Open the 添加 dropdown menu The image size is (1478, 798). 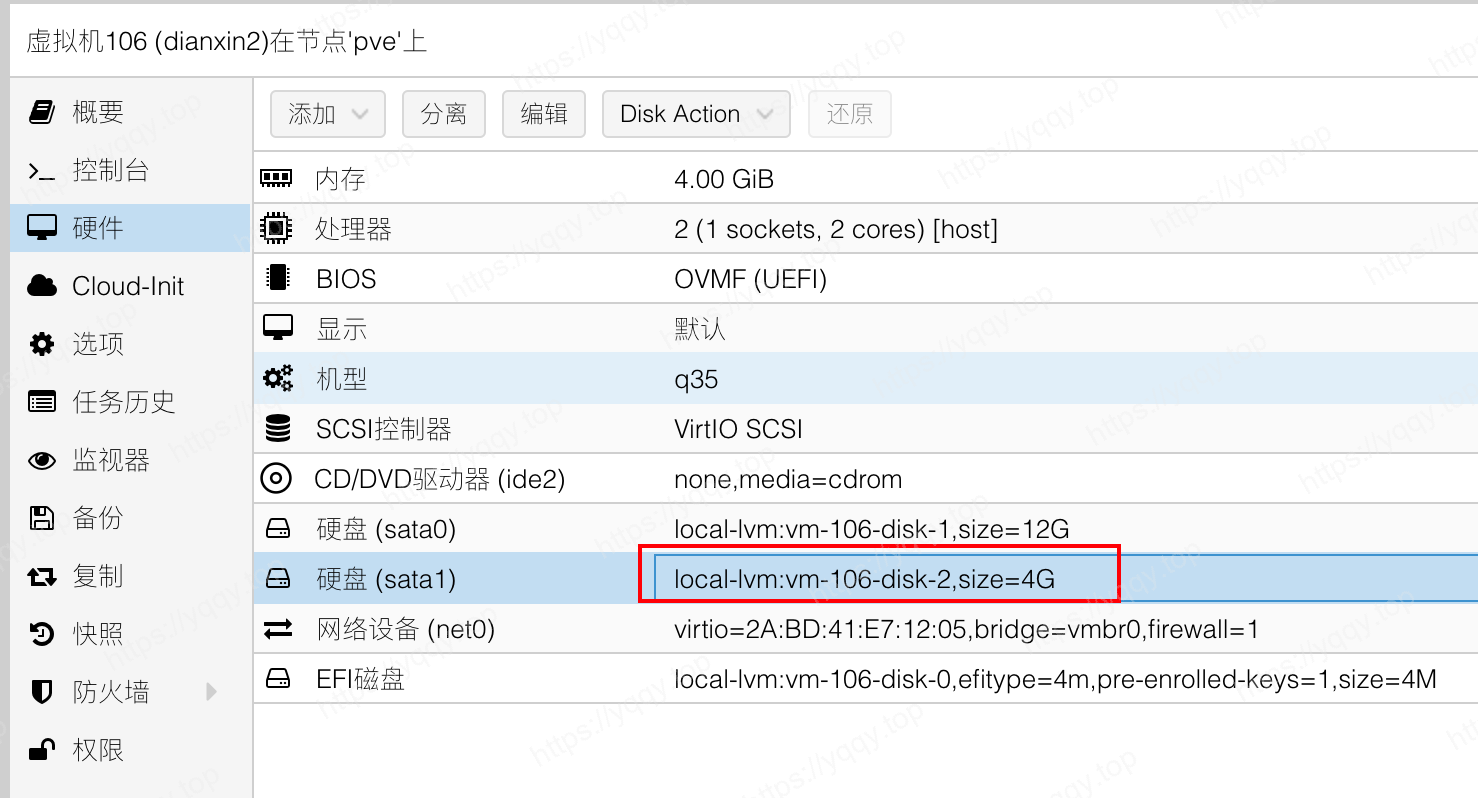coord(327,114)
